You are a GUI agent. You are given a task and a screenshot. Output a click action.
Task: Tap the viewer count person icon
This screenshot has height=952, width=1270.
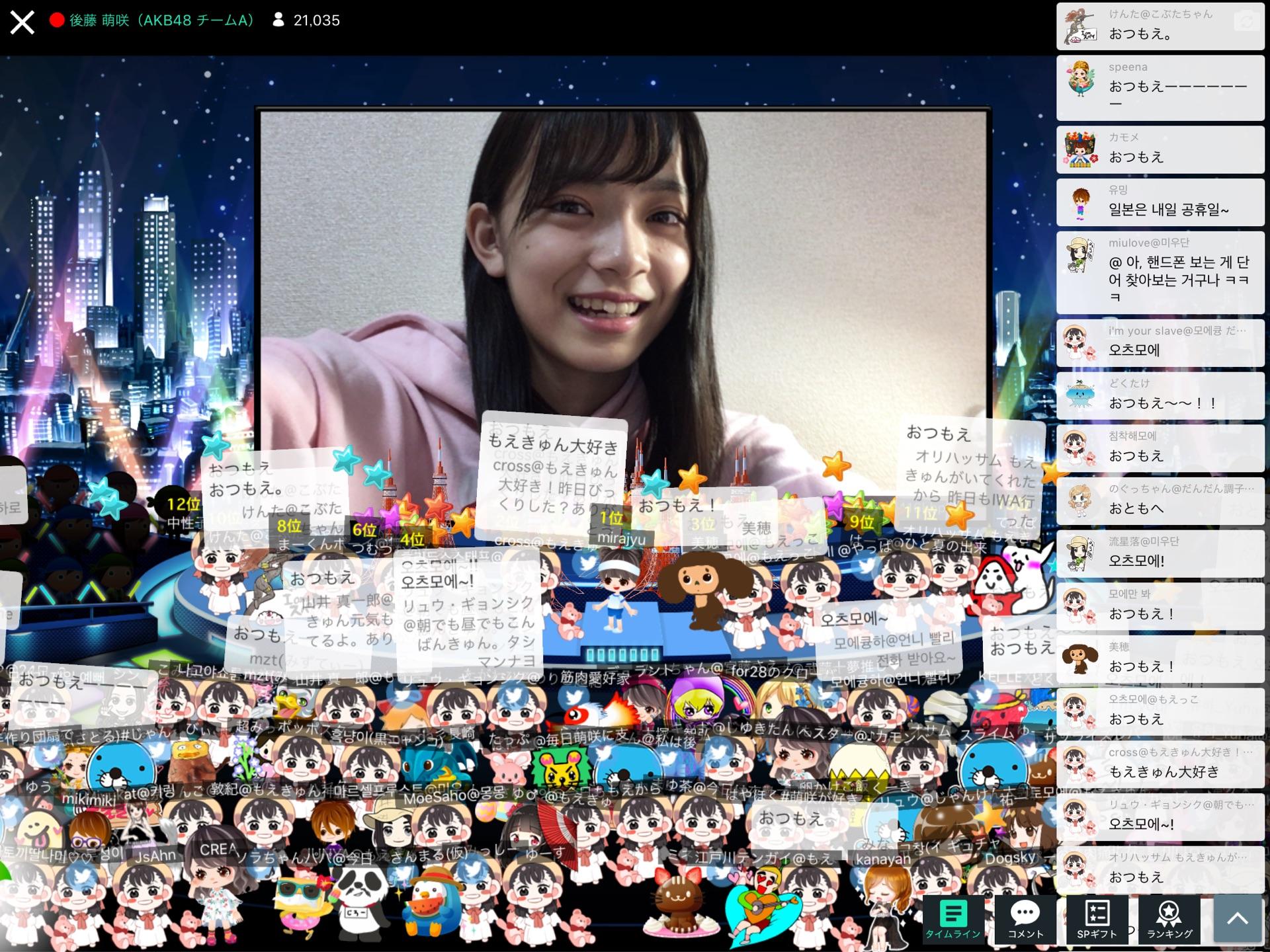[x=278, y=20]
